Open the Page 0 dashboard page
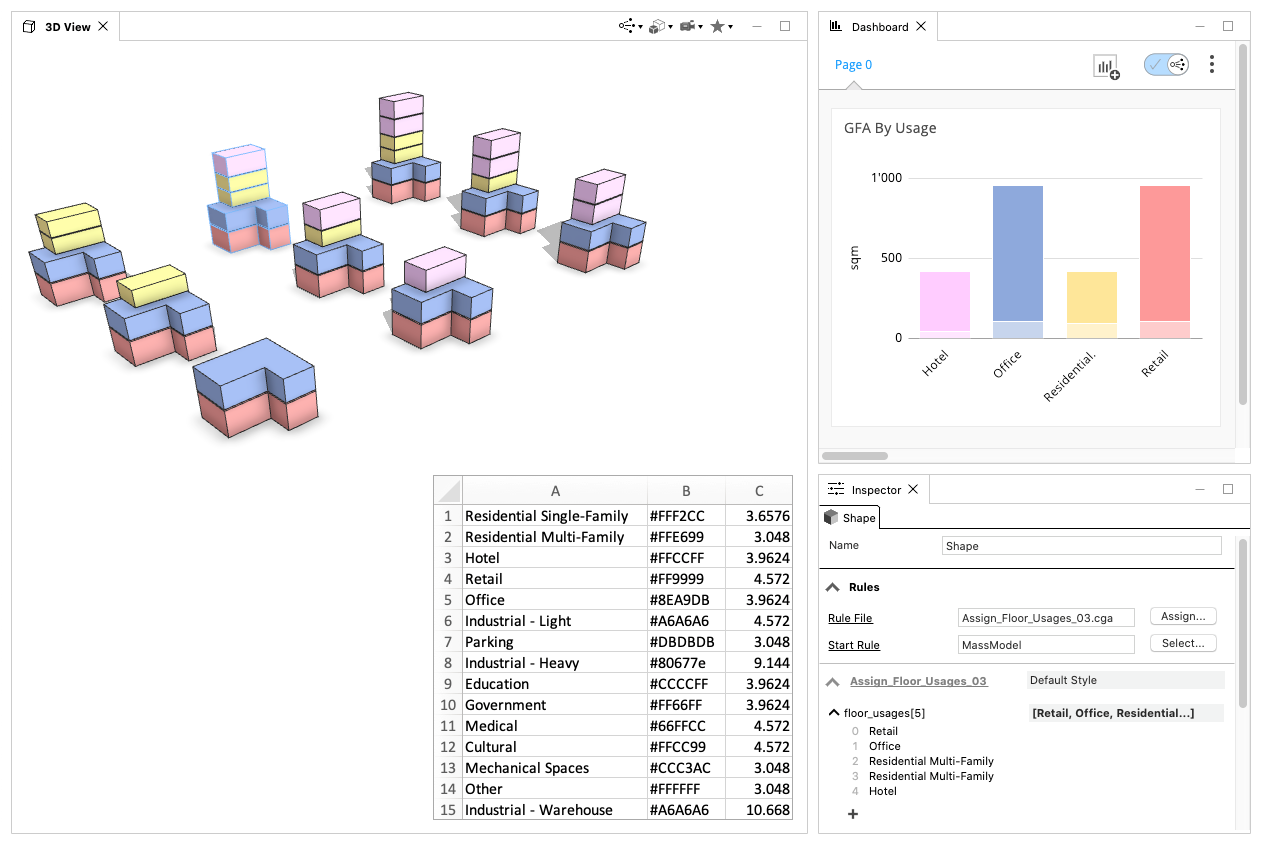This screenshot has height=846, width=1263. pos(853,65)
